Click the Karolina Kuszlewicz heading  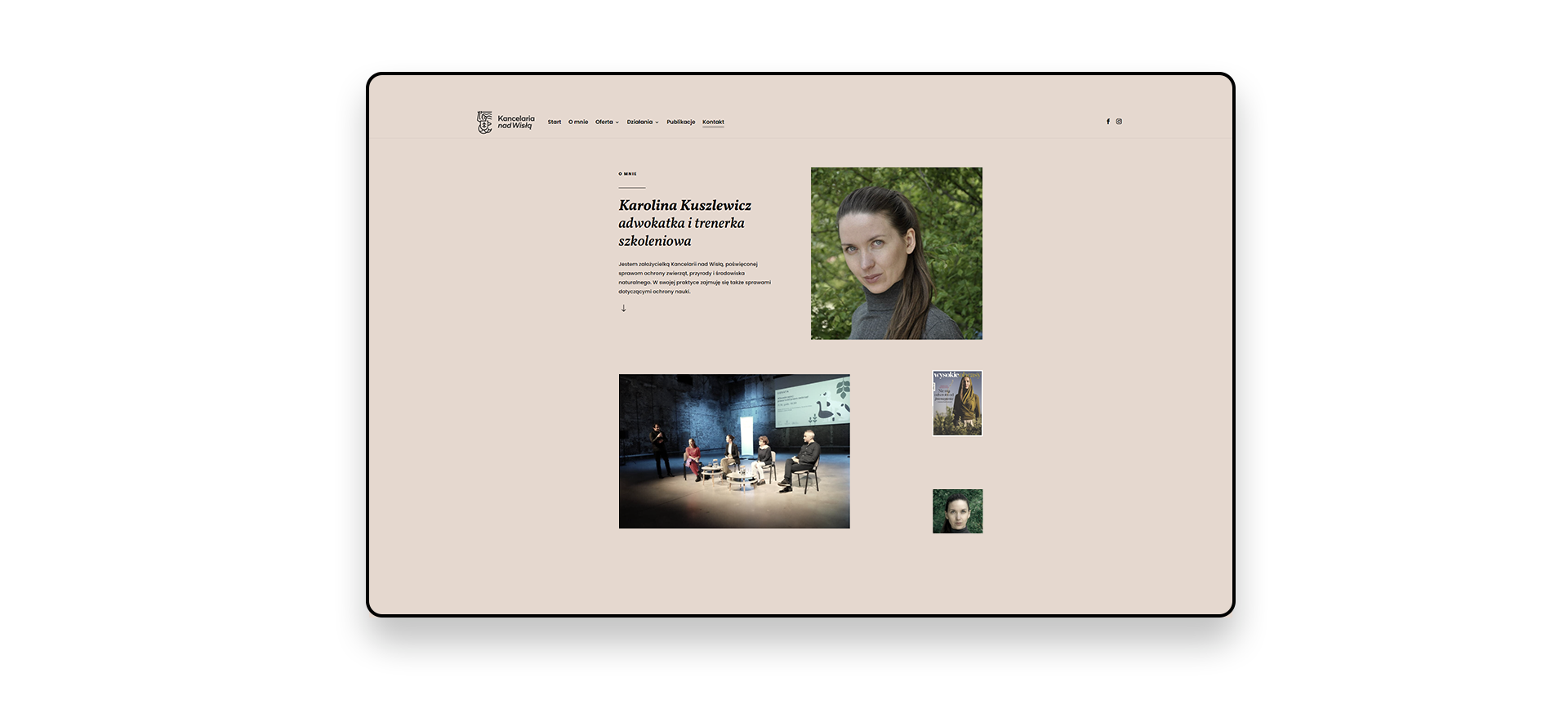[x=684, y=206]
